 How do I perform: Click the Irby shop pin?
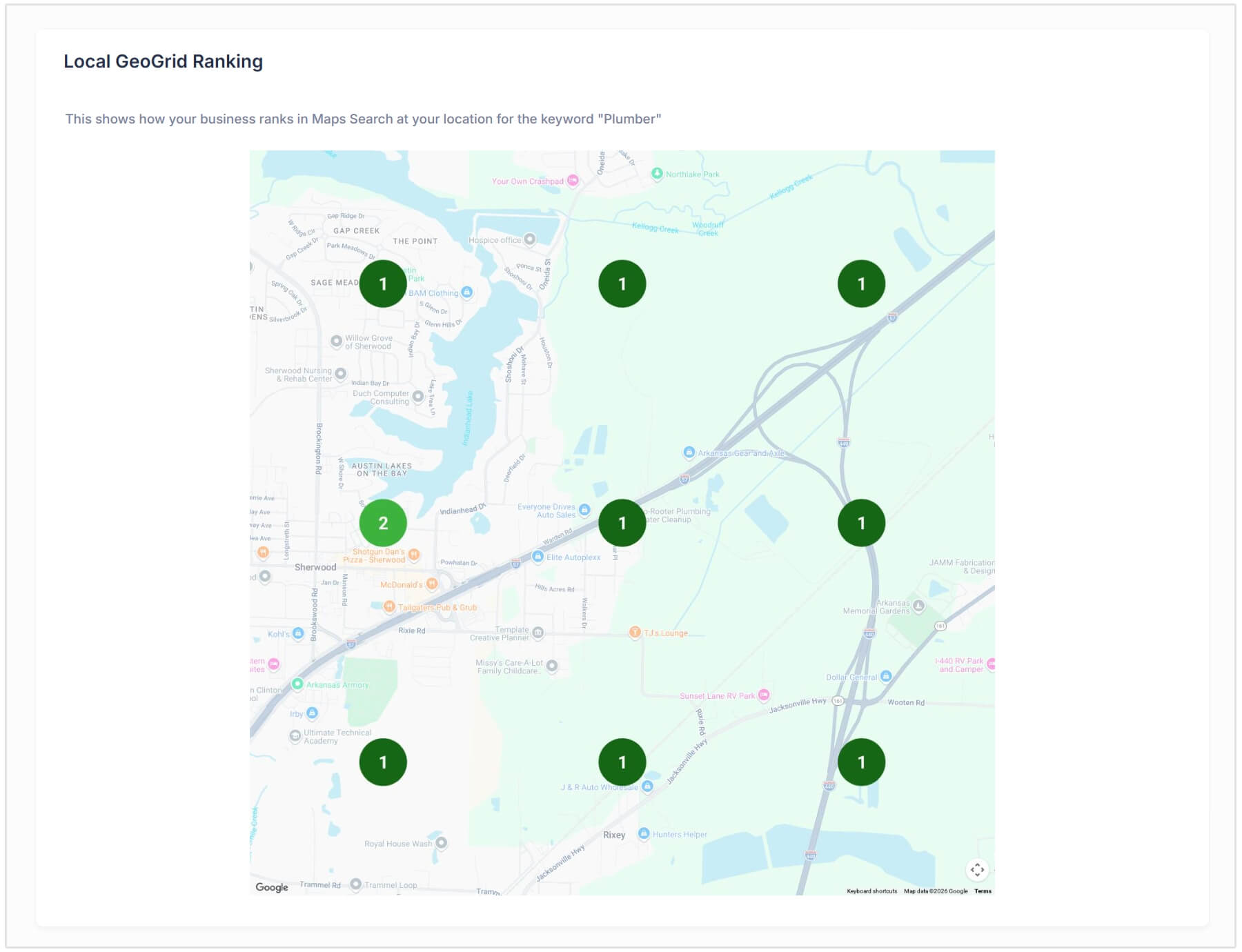312,713
